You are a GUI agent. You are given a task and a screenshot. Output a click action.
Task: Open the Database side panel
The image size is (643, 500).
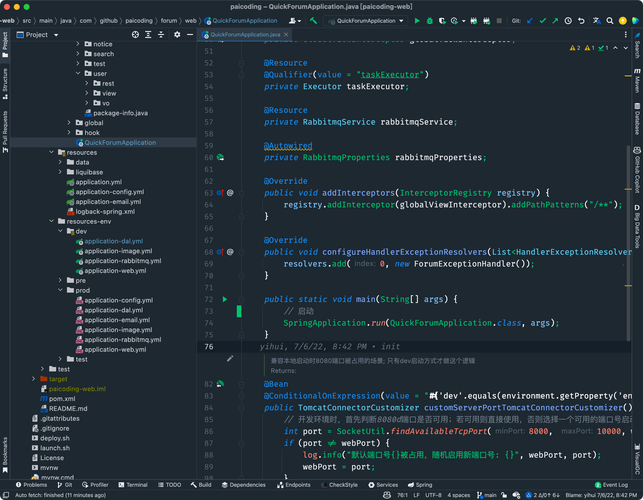tap(636, 117)
